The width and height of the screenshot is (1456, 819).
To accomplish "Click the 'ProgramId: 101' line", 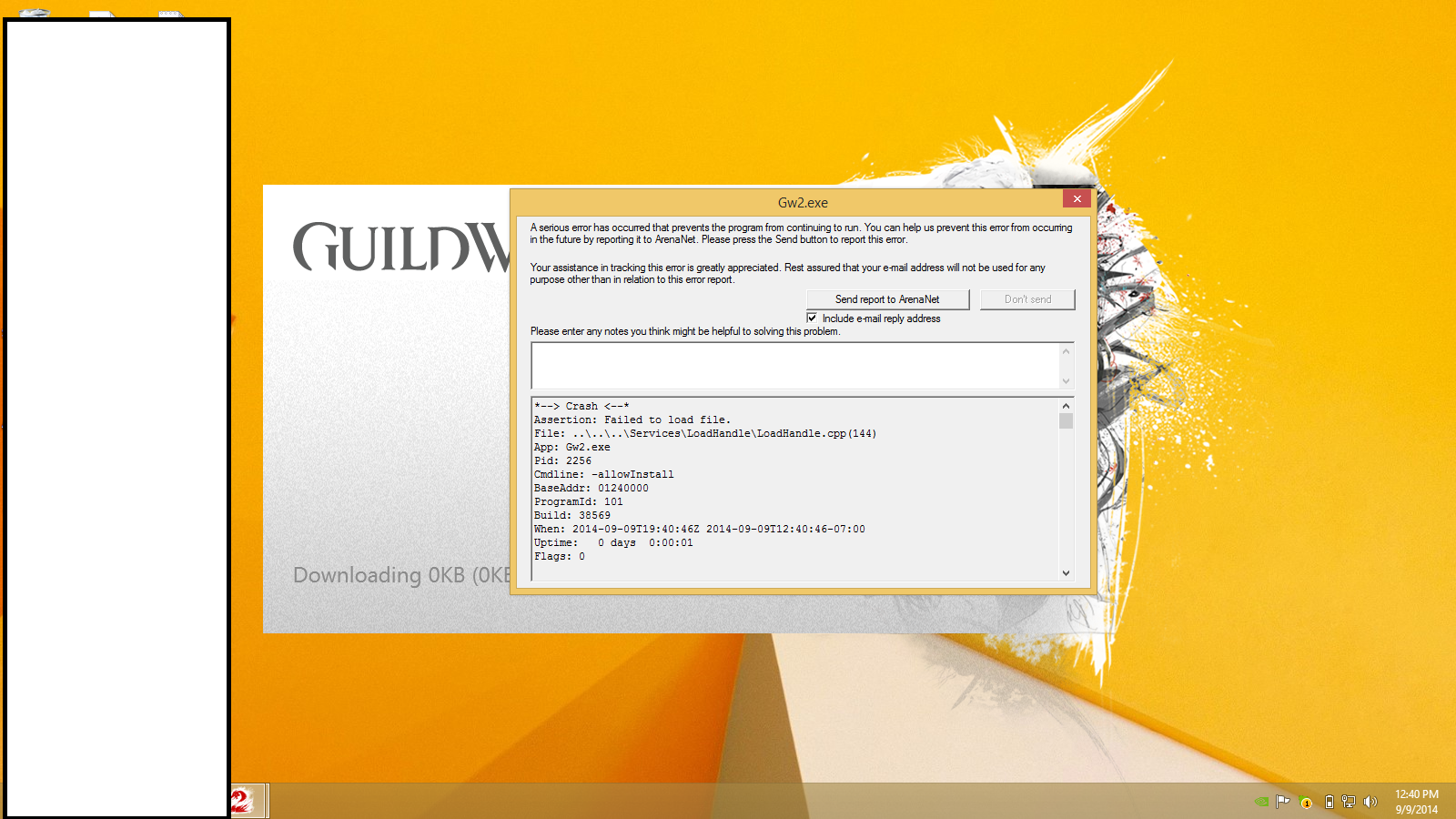I will (x=579, y=501).
